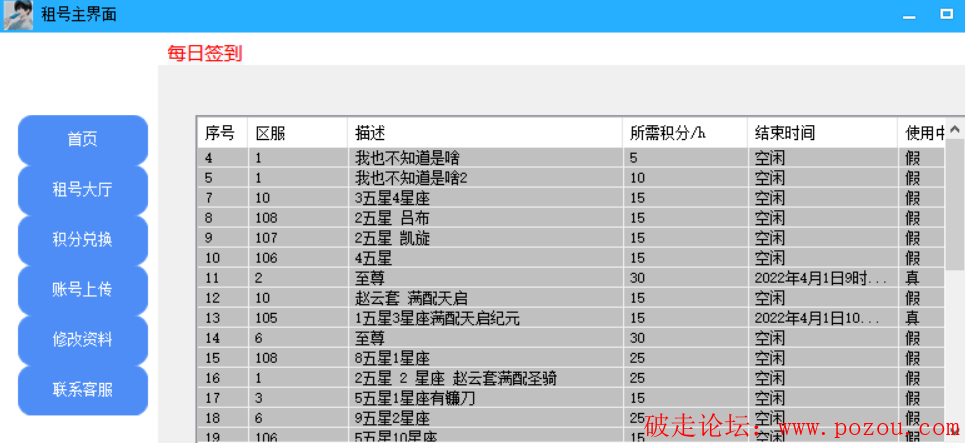Click the 每日签到 link
This screenshot has height=443, width=965.
(204, 54)
